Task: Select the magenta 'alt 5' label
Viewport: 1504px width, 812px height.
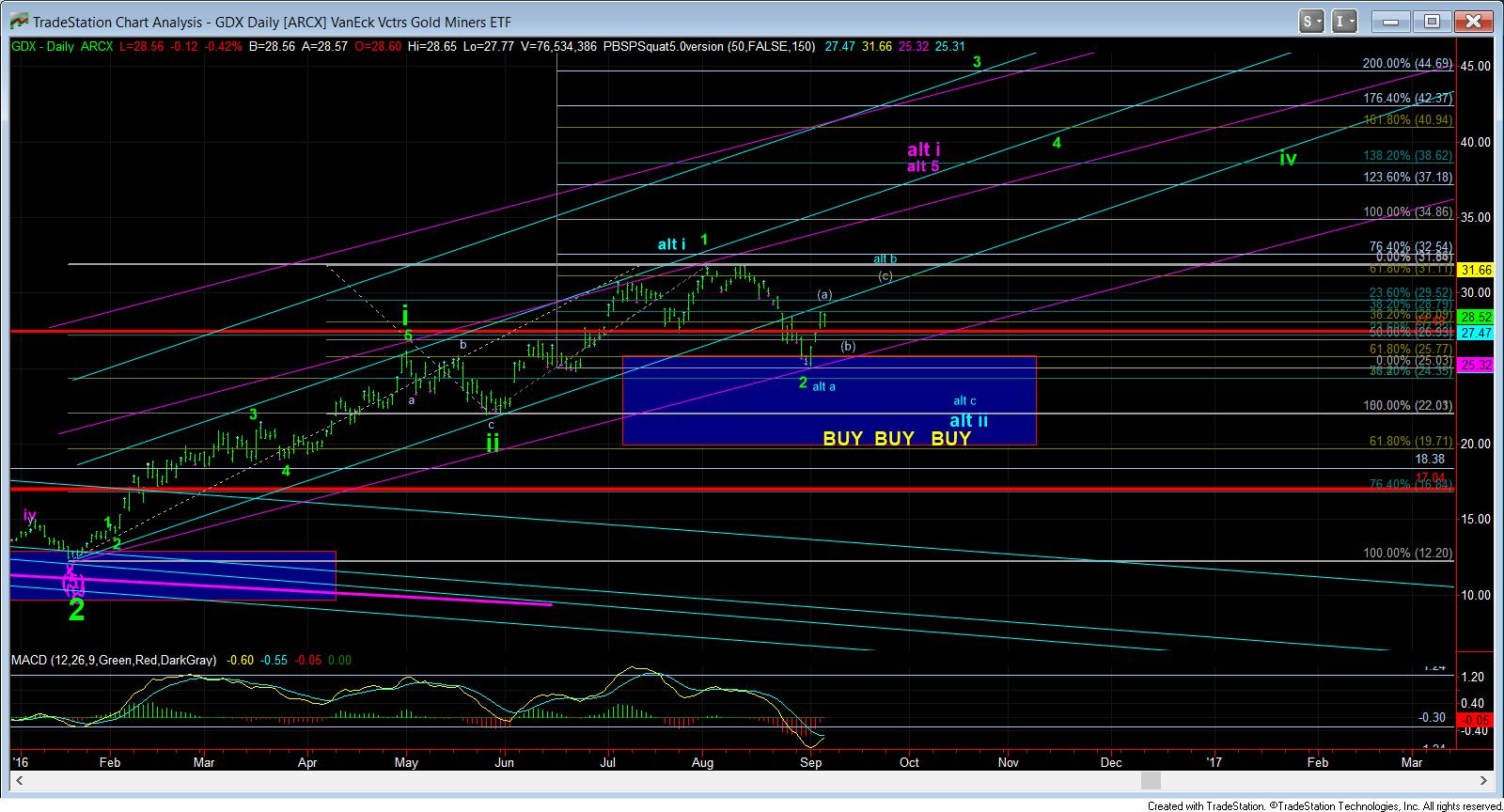Action: 922,166
